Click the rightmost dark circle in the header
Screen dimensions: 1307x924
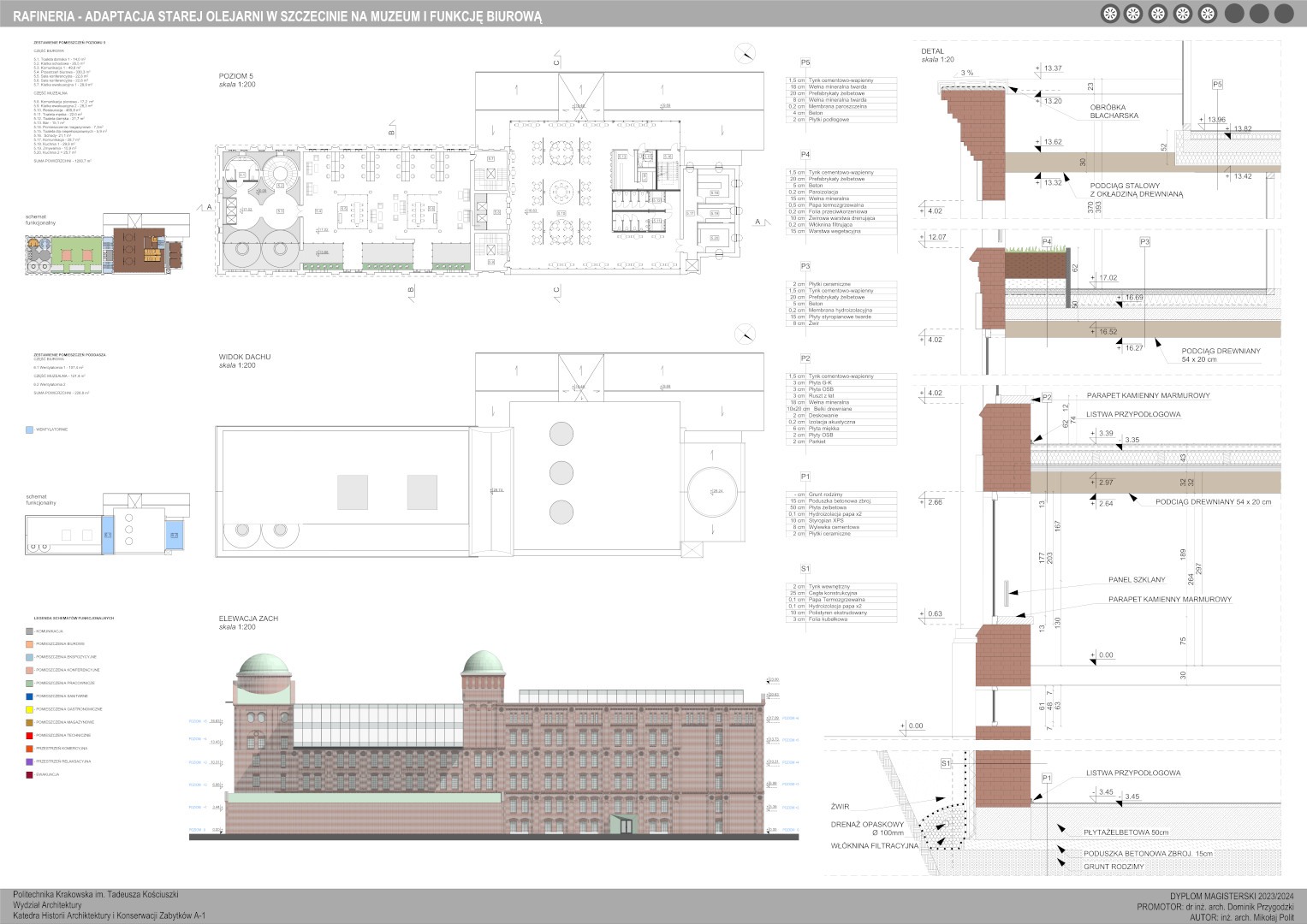click(1284, 14)
